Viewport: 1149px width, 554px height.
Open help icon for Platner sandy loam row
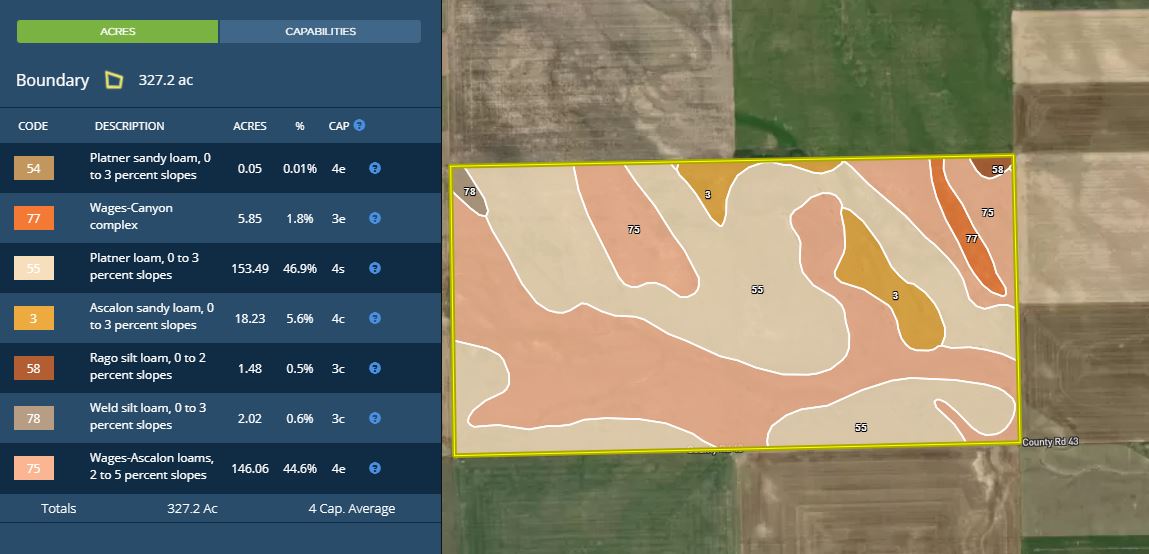[375, 168]
